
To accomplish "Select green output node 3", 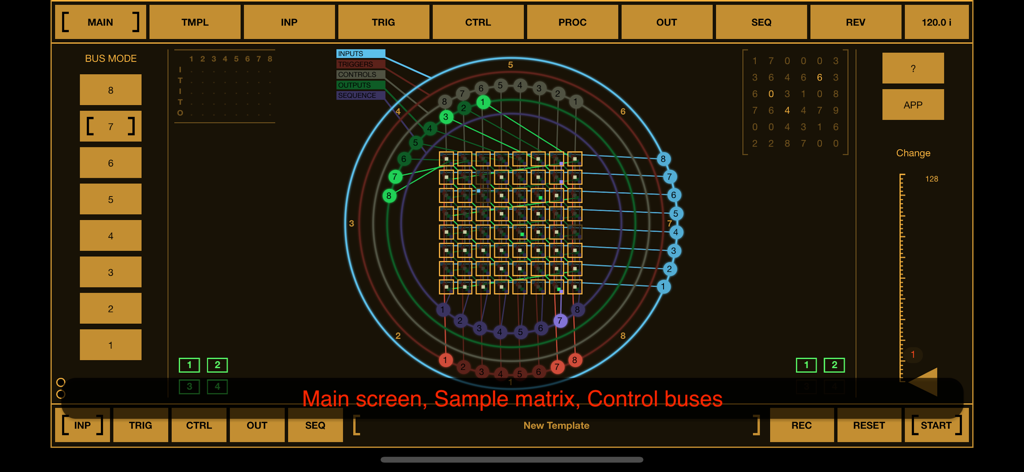I will coord(446,117).
